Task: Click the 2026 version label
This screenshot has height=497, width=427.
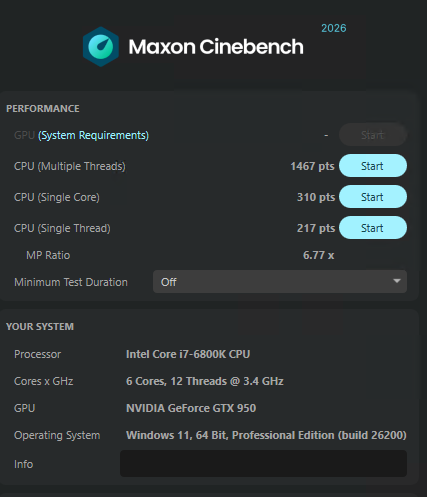Action: pos(334,28)
